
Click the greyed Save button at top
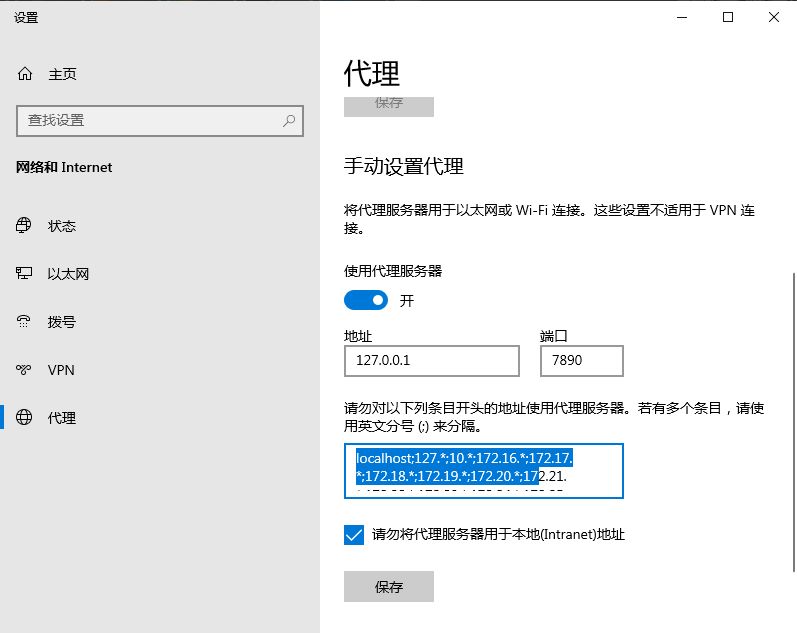tap(388, 104)
